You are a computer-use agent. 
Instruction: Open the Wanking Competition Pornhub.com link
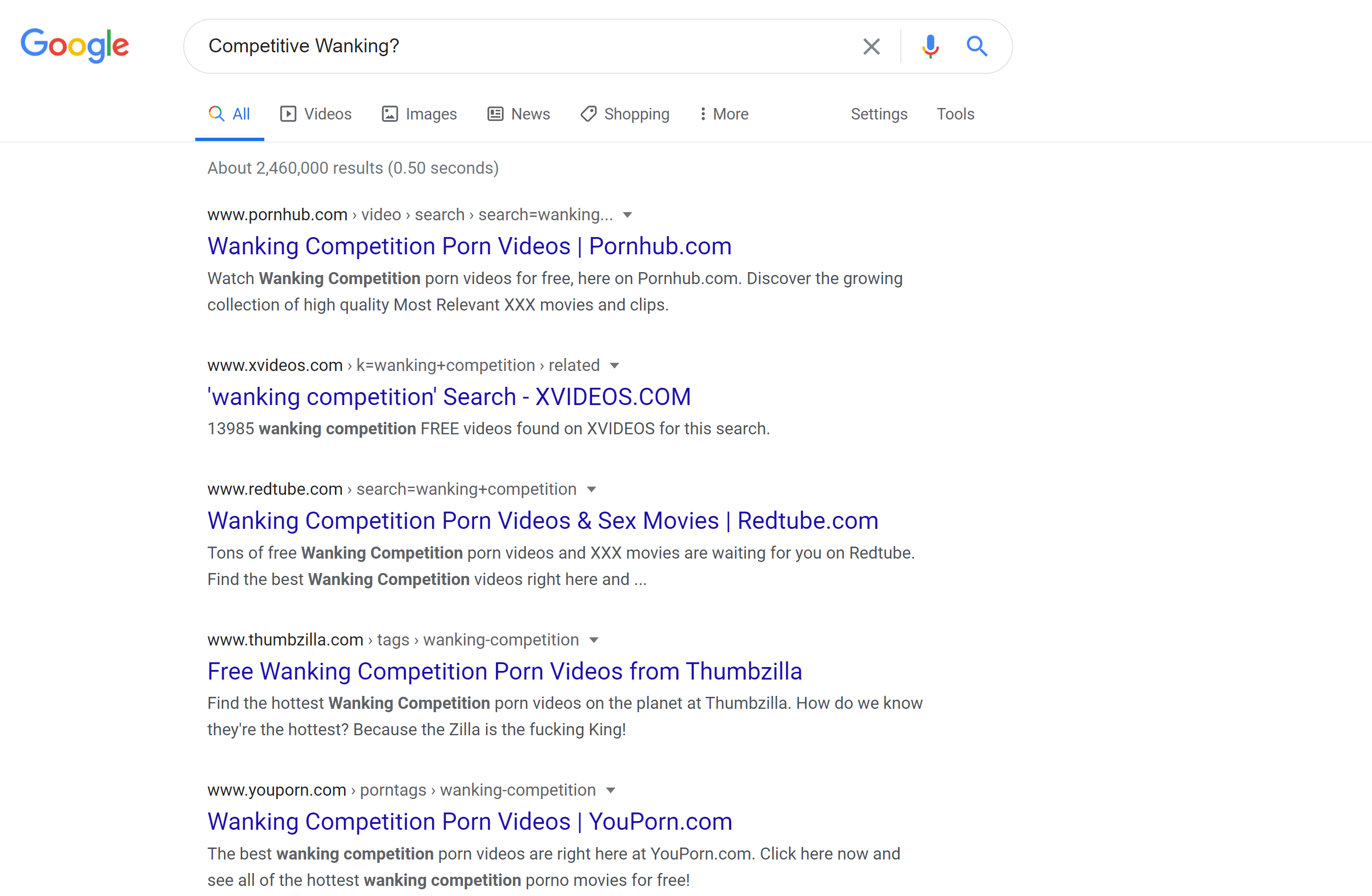469,246
